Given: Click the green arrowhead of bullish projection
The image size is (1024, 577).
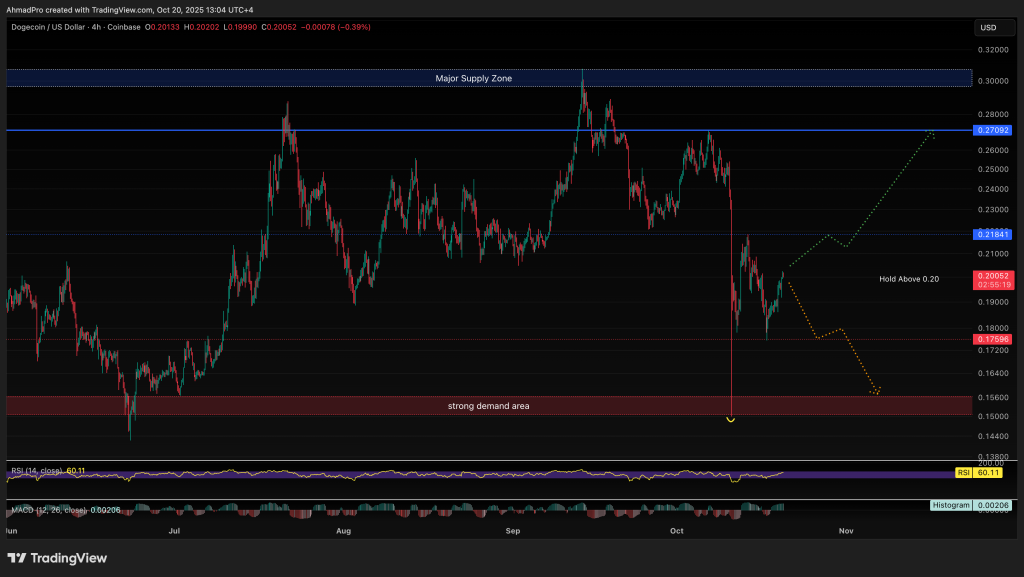Looking at the screenshot, I should [x=932, y=133].
